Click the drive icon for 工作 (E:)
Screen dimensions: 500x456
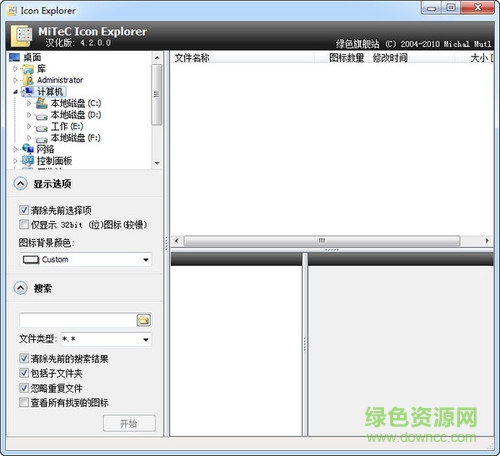pyautogui.click(x=42, y=128)
